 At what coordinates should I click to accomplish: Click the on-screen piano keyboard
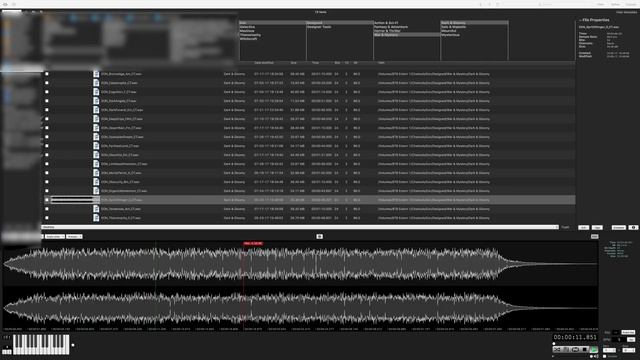(41, 344)
